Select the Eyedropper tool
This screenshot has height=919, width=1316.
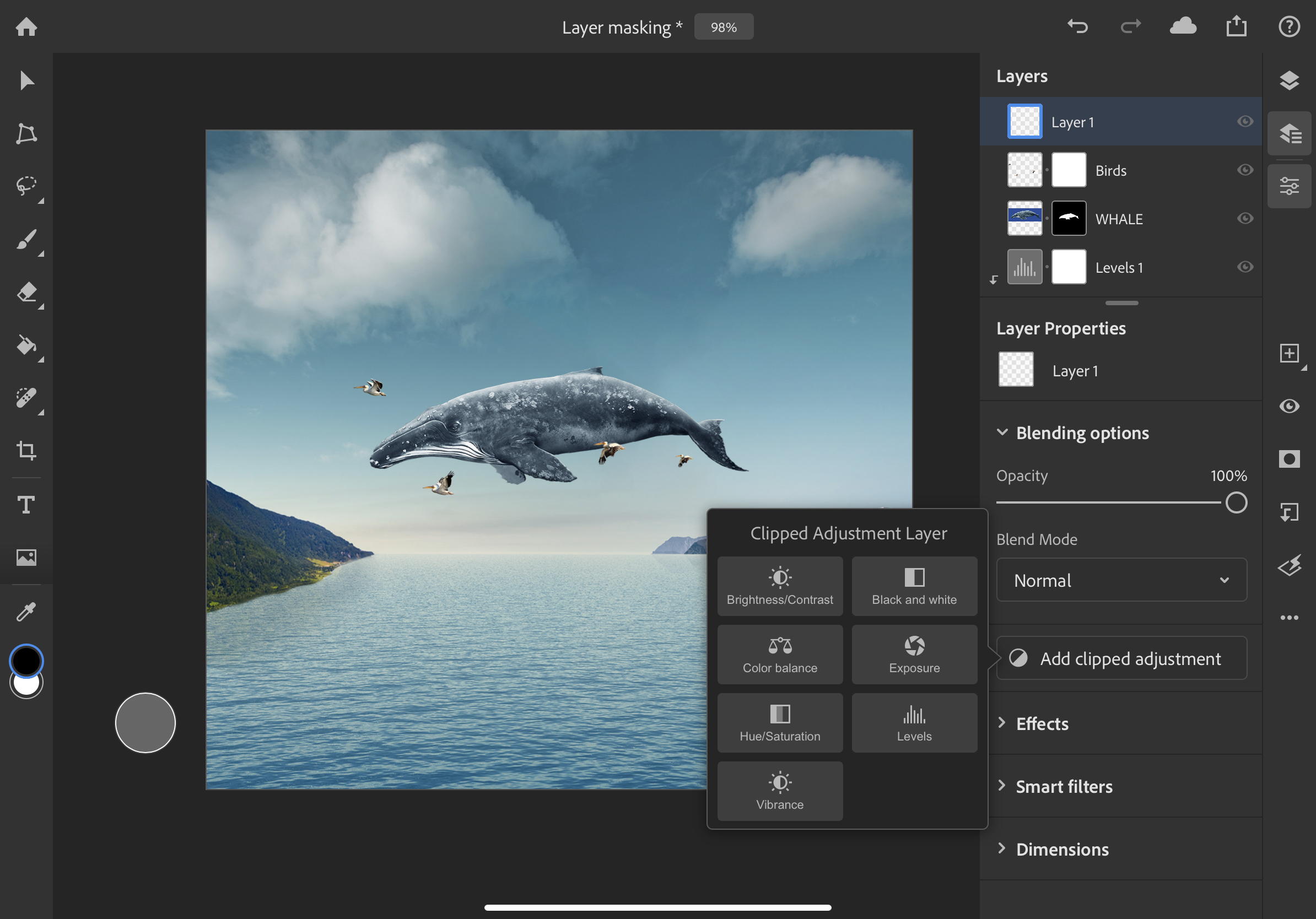[27, 610]
